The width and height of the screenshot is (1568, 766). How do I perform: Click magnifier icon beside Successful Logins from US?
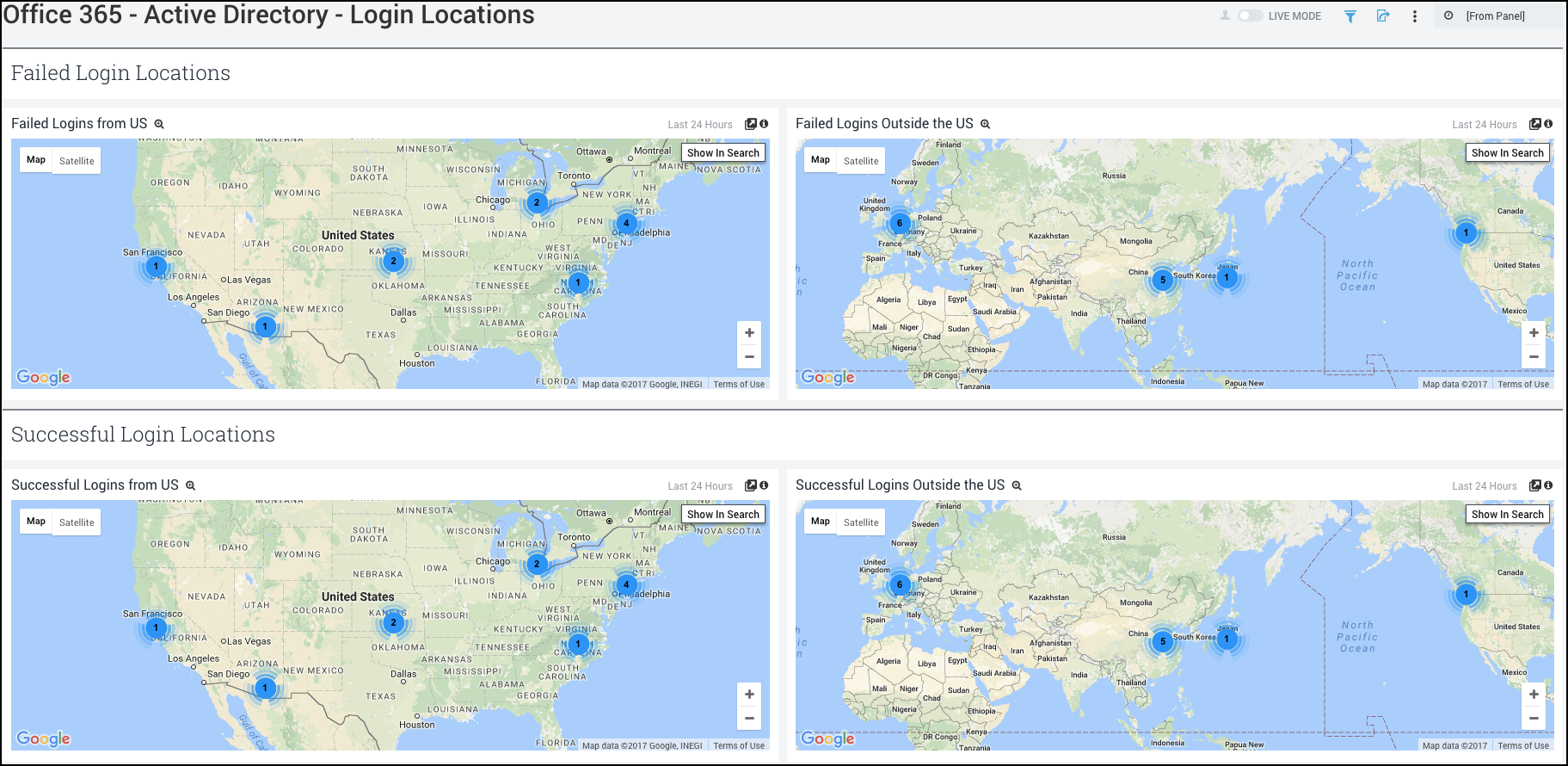pyautogui.click(x=191, y=485)
